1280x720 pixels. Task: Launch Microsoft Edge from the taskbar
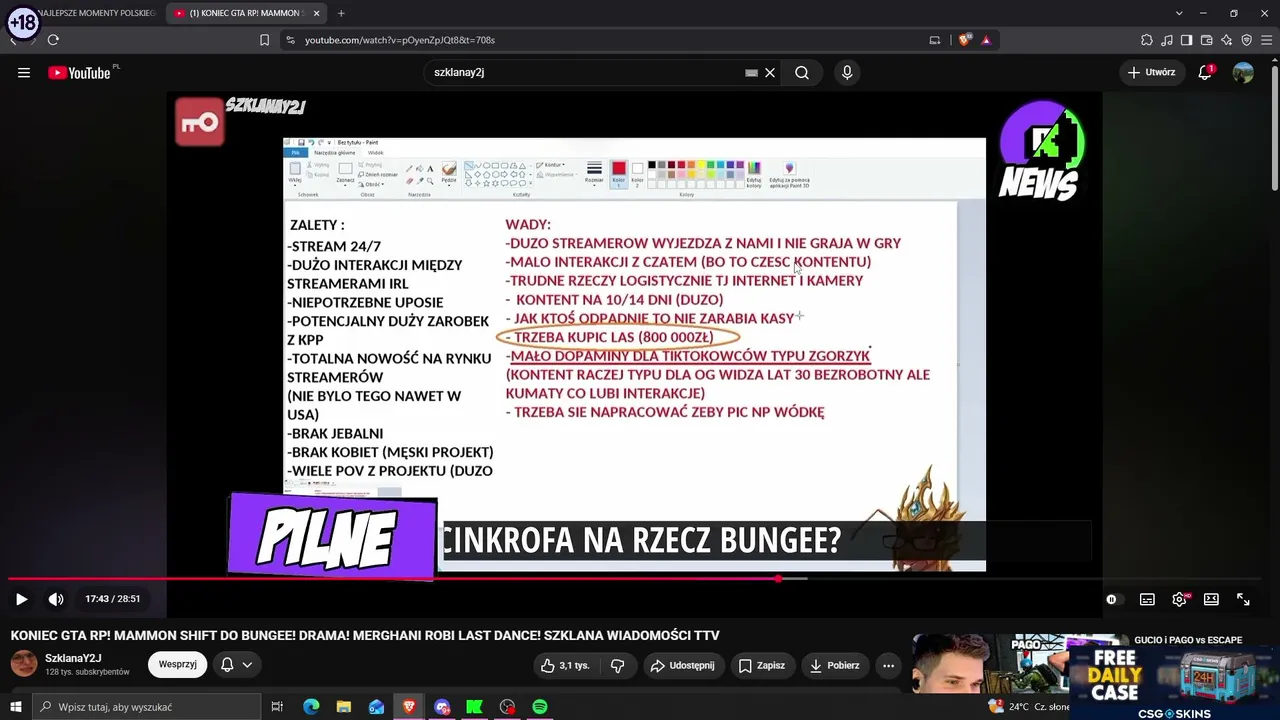coord(311,707)
